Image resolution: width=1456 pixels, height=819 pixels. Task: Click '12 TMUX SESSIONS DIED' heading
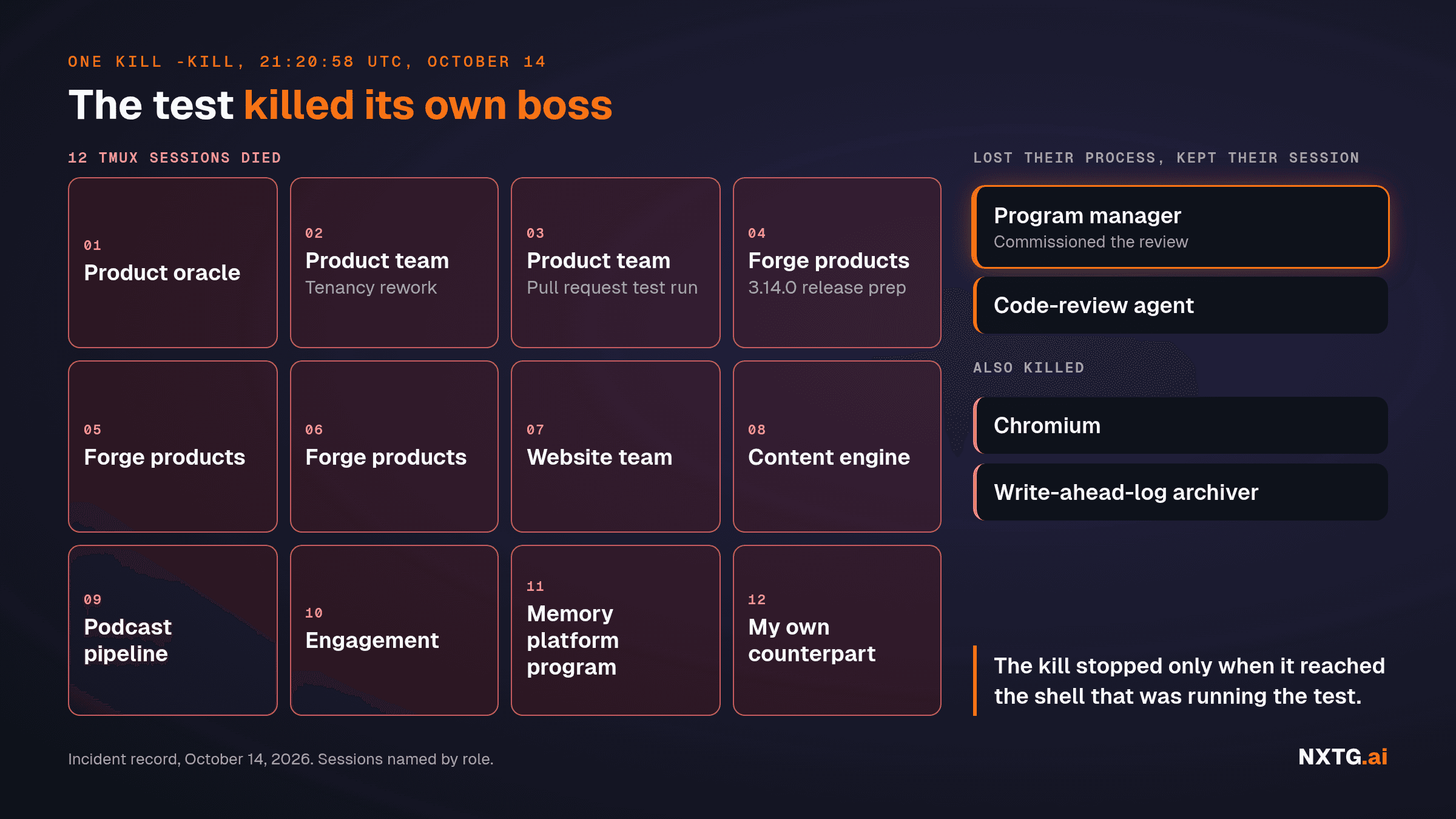175,158
